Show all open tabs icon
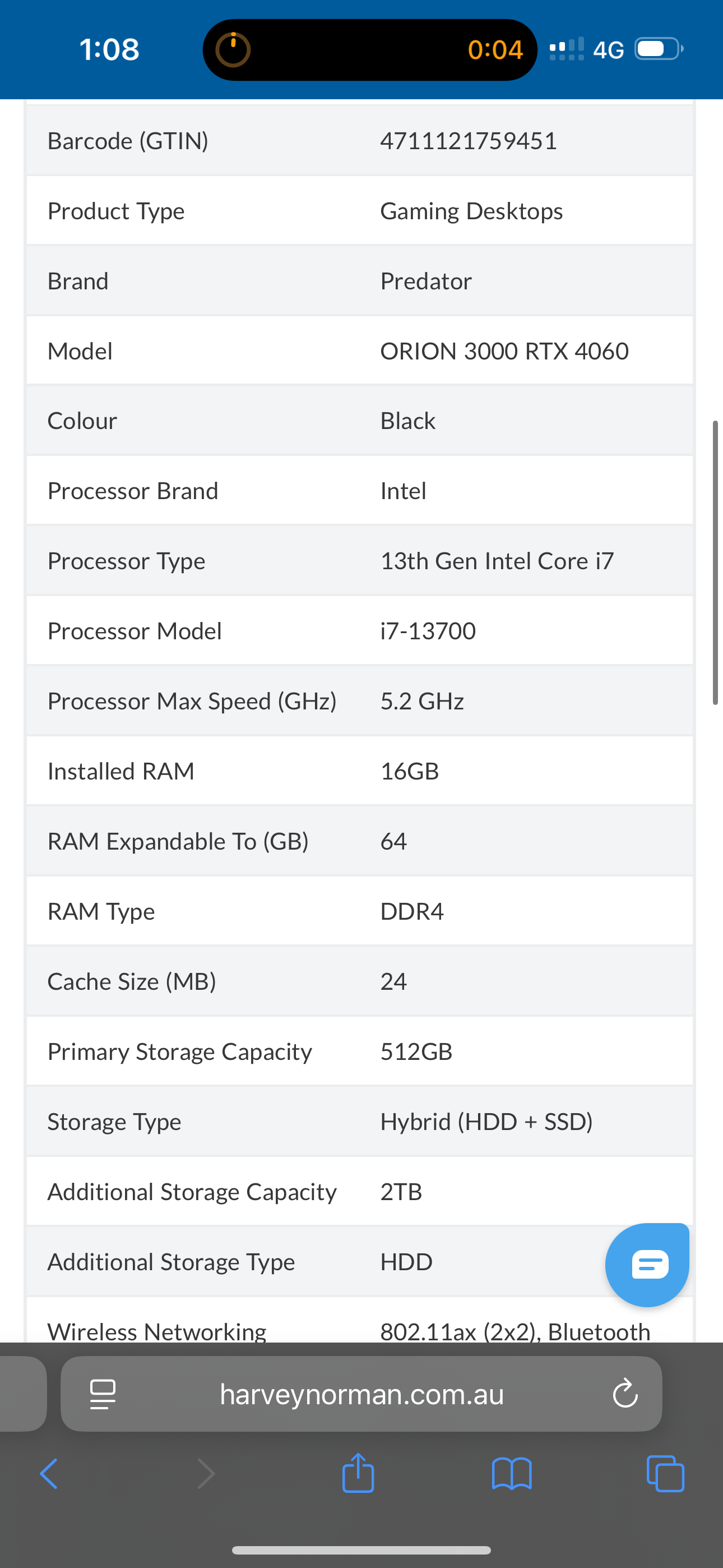The image size is (723, 1568). tap(665, 1473)
